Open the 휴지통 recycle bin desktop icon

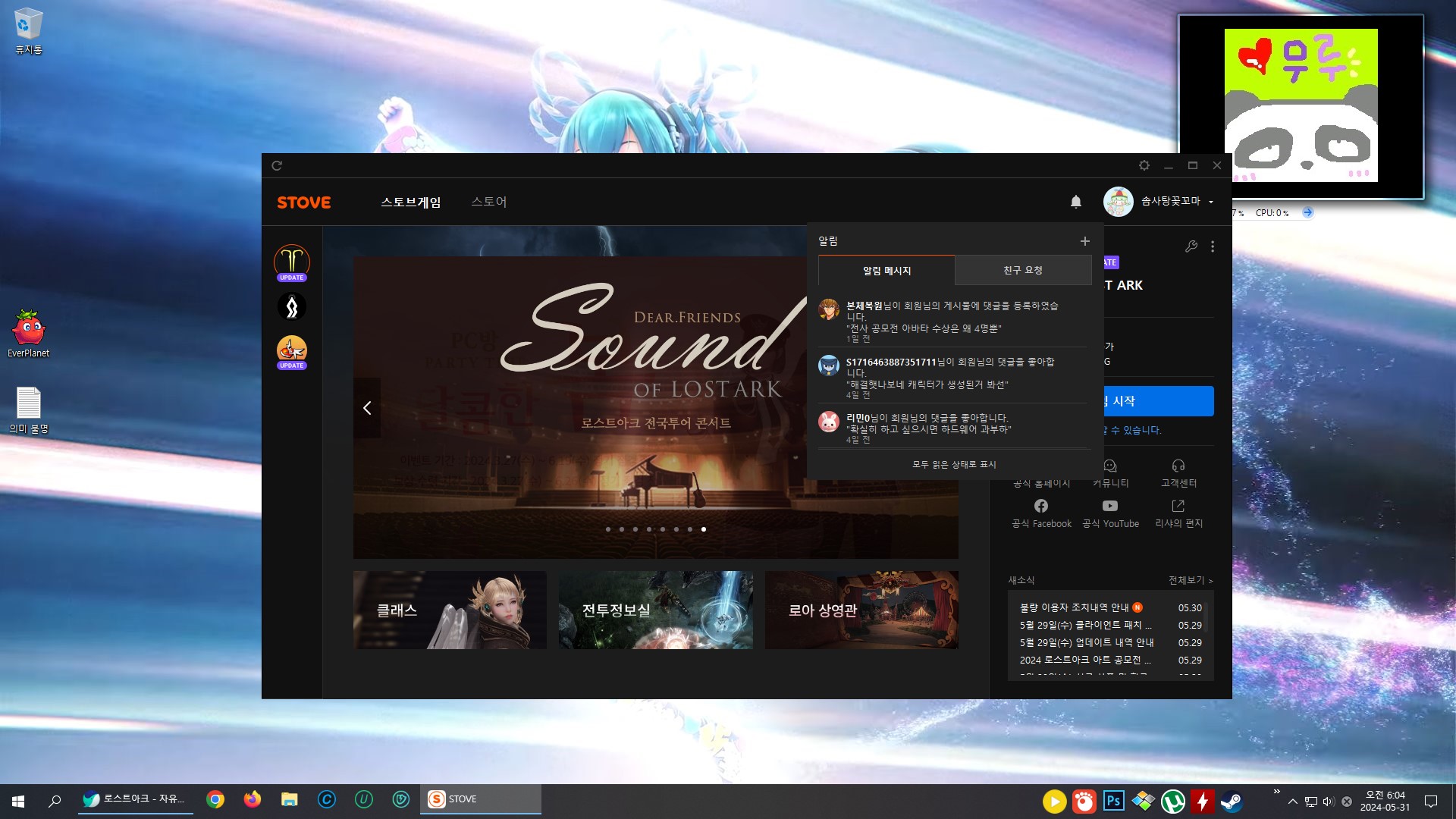(29, 32)
